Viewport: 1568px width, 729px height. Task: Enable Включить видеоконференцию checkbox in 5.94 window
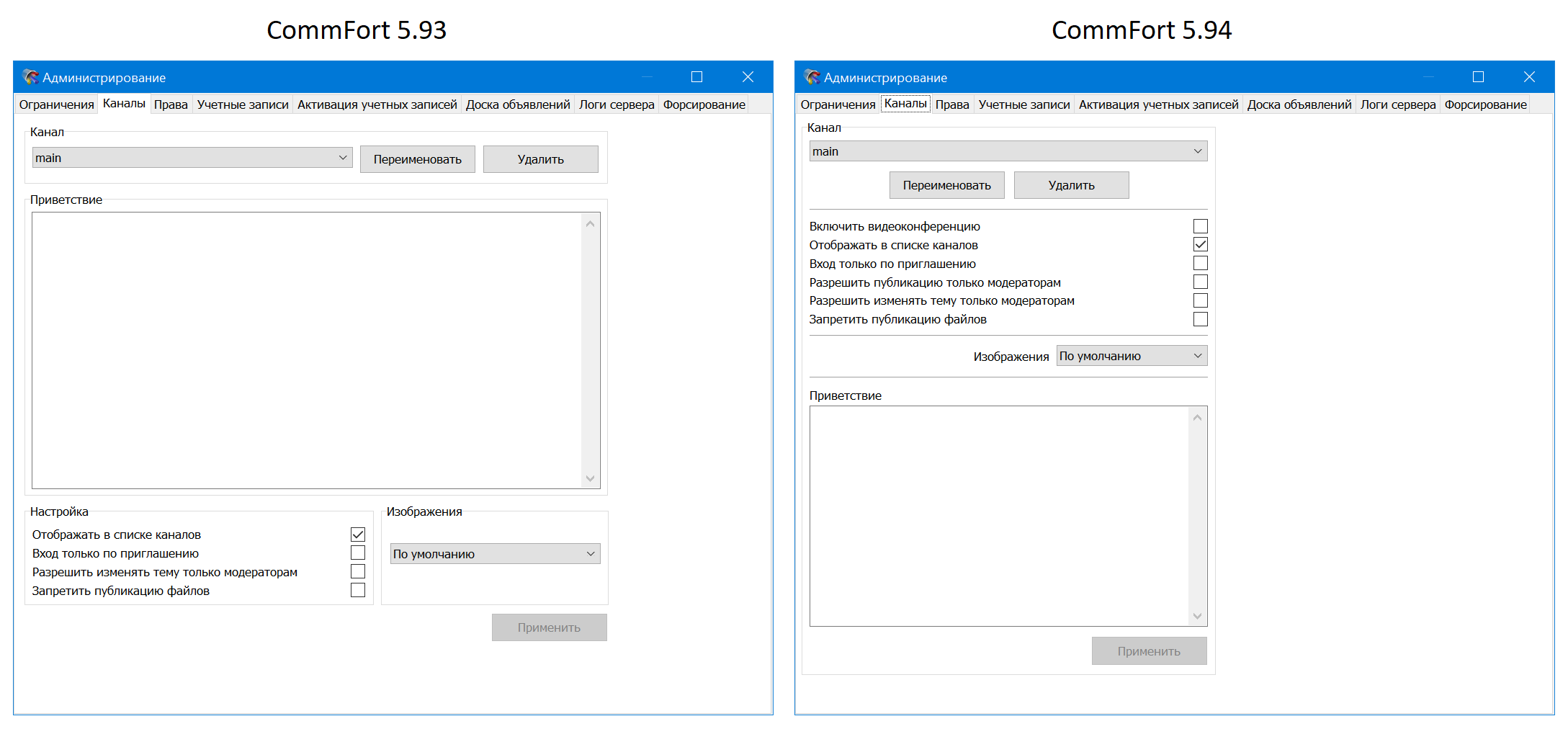click(x=1201, y=226)
